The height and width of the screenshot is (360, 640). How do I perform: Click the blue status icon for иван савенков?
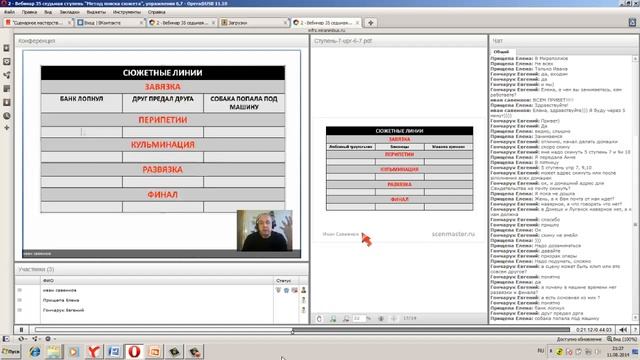(x=287, y=290)
